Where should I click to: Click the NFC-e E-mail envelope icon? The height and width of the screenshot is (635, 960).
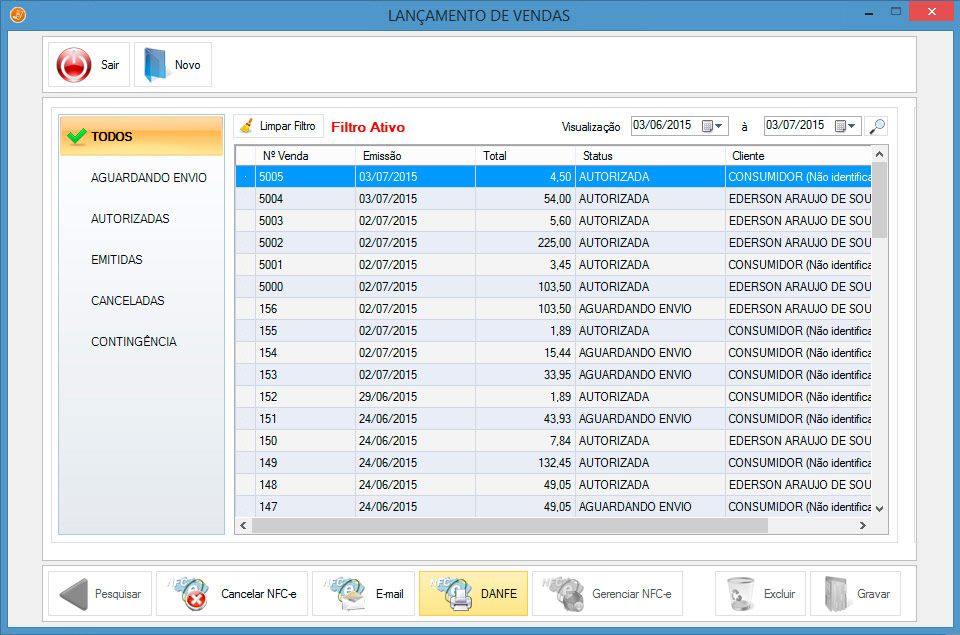click(345, 594)
